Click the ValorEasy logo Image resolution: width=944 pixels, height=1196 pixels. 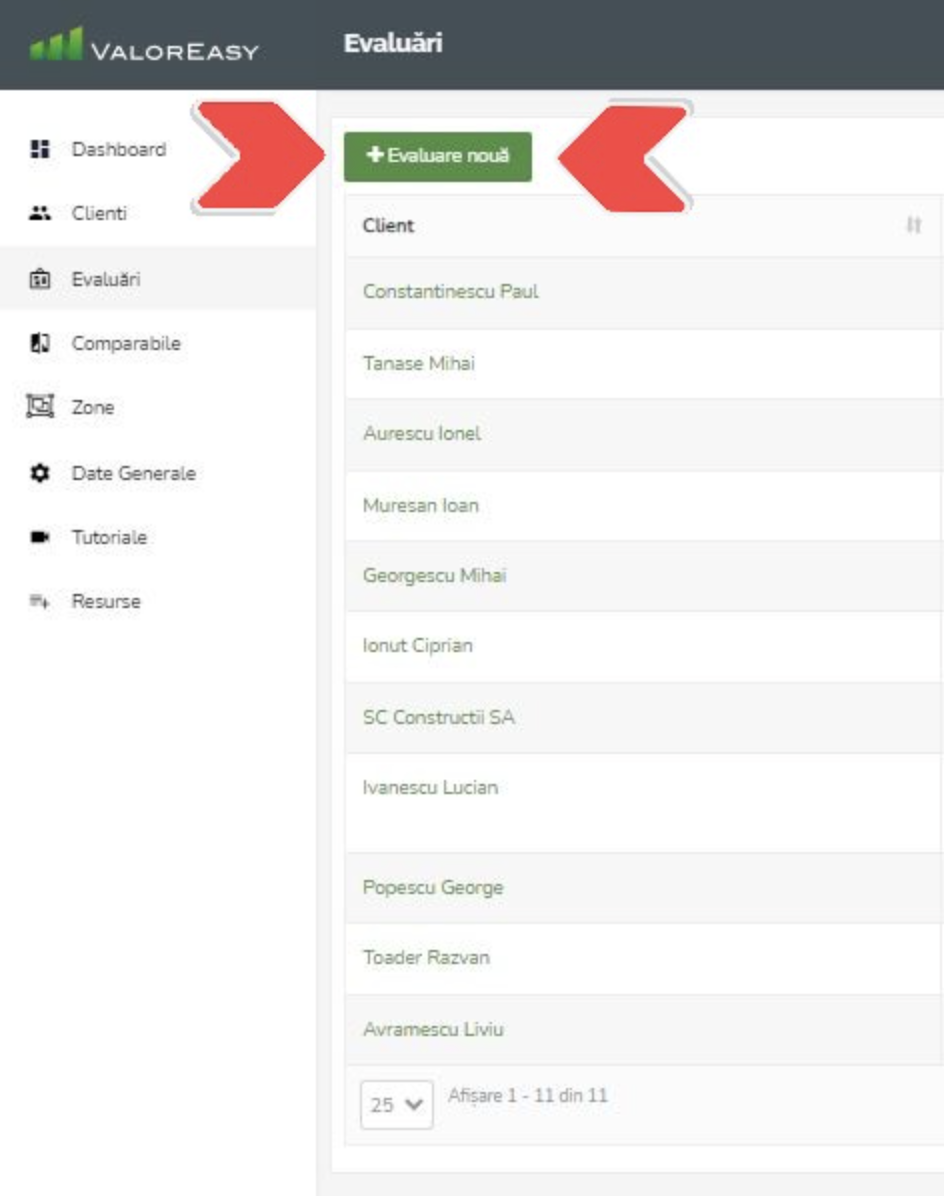(x=145, y=49)
